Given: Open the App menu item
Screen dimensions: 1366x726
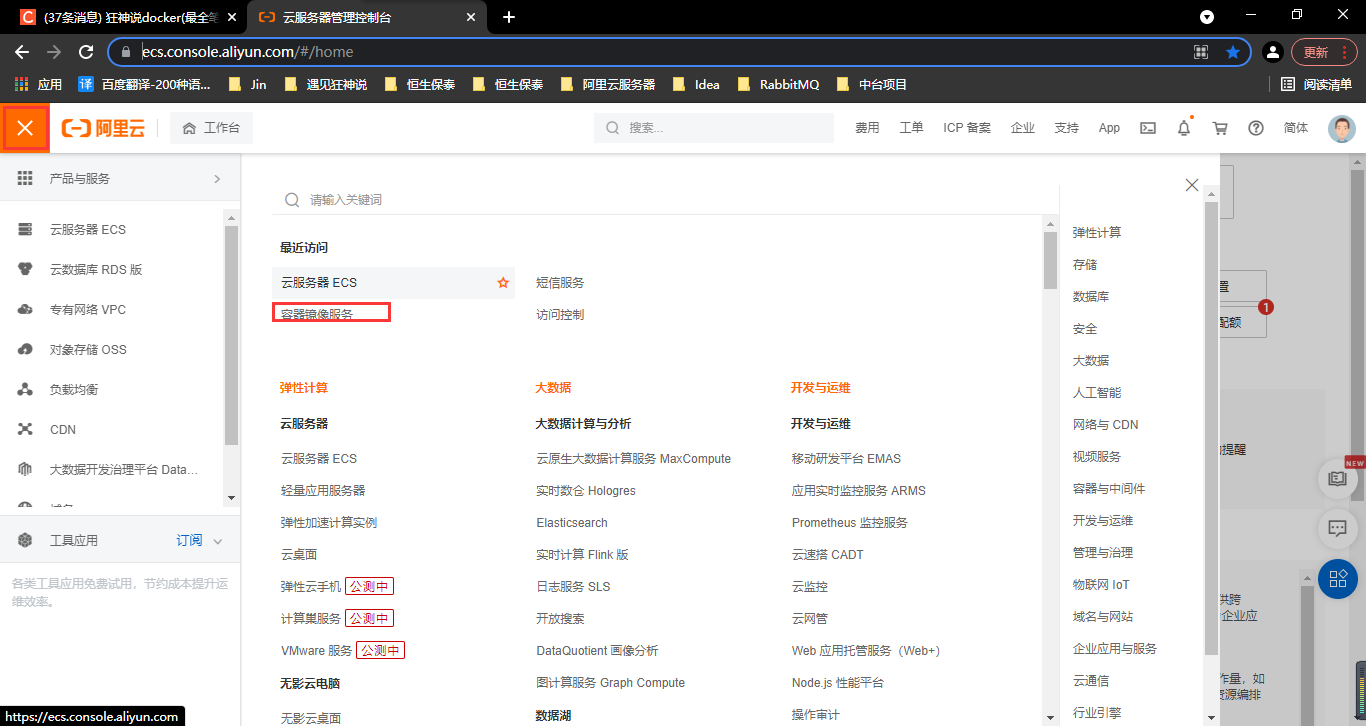Looking at the screenshot, I should click(x=1109, y=128).
